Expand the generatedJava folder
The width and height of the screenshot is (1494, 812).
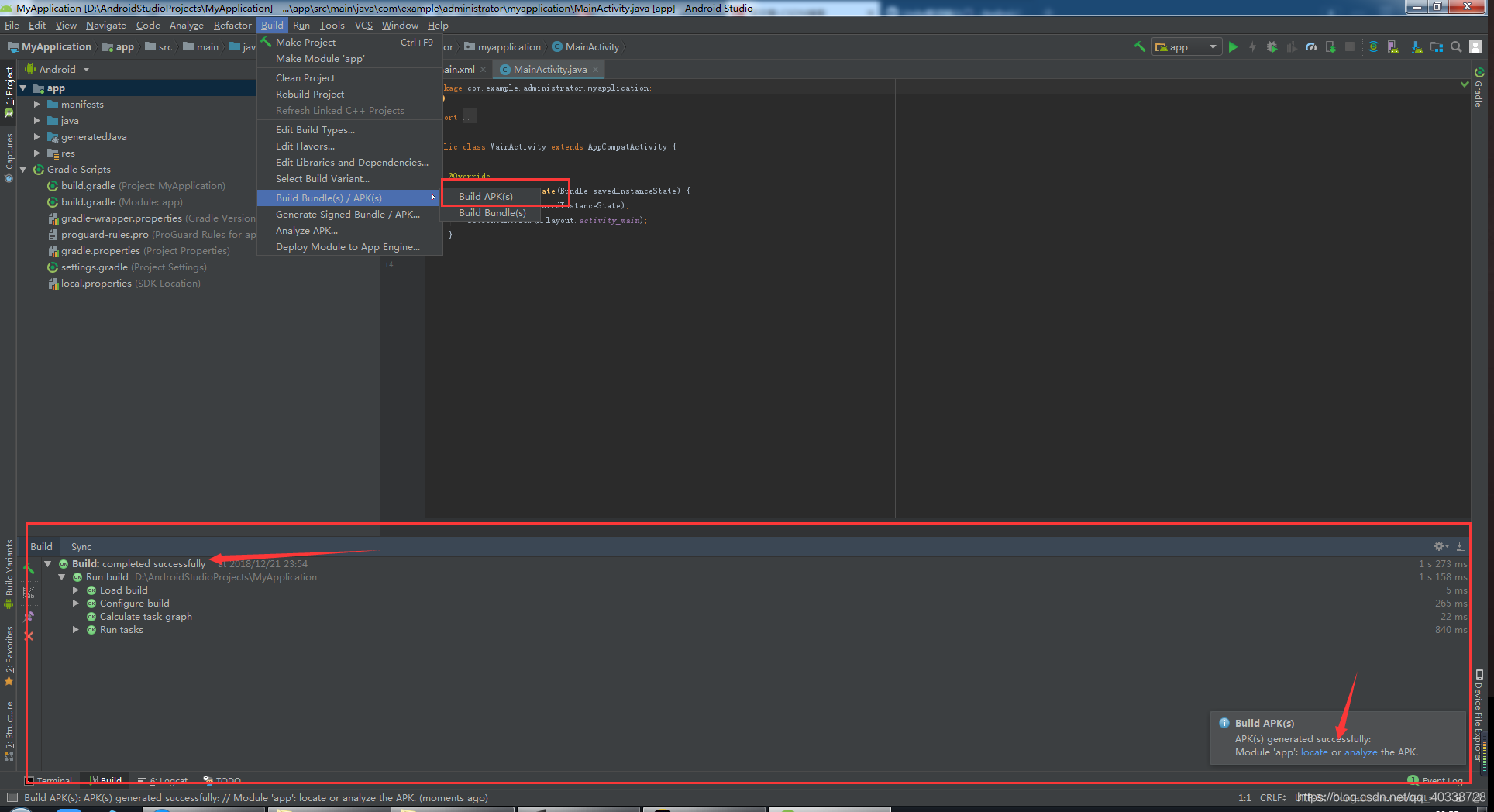(36, 136)
